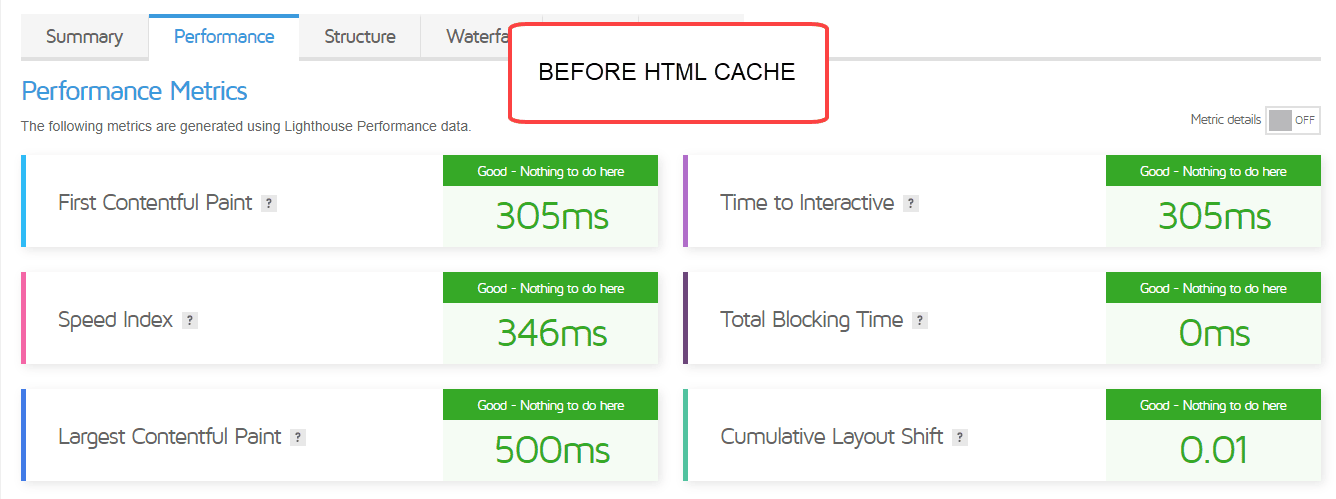1336x499 pixels.
Task: Toggle the Metric details switch
Action: point(1293,120)
